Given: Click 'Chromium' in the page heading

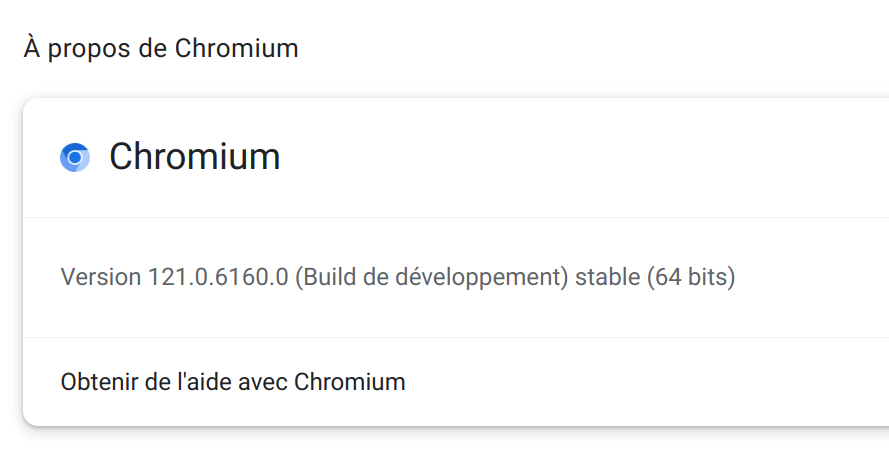Looking at the screenshot, I should coord(236,48).
